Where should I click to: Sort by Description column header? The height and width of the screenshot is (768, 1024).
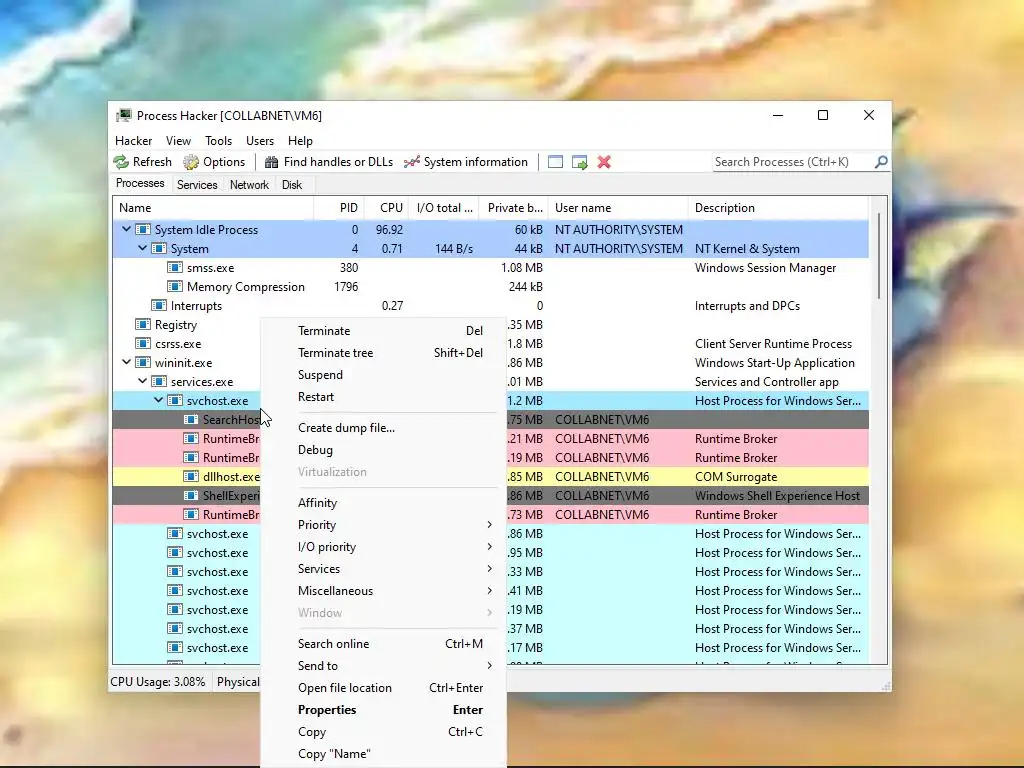(x=778, y=208)
